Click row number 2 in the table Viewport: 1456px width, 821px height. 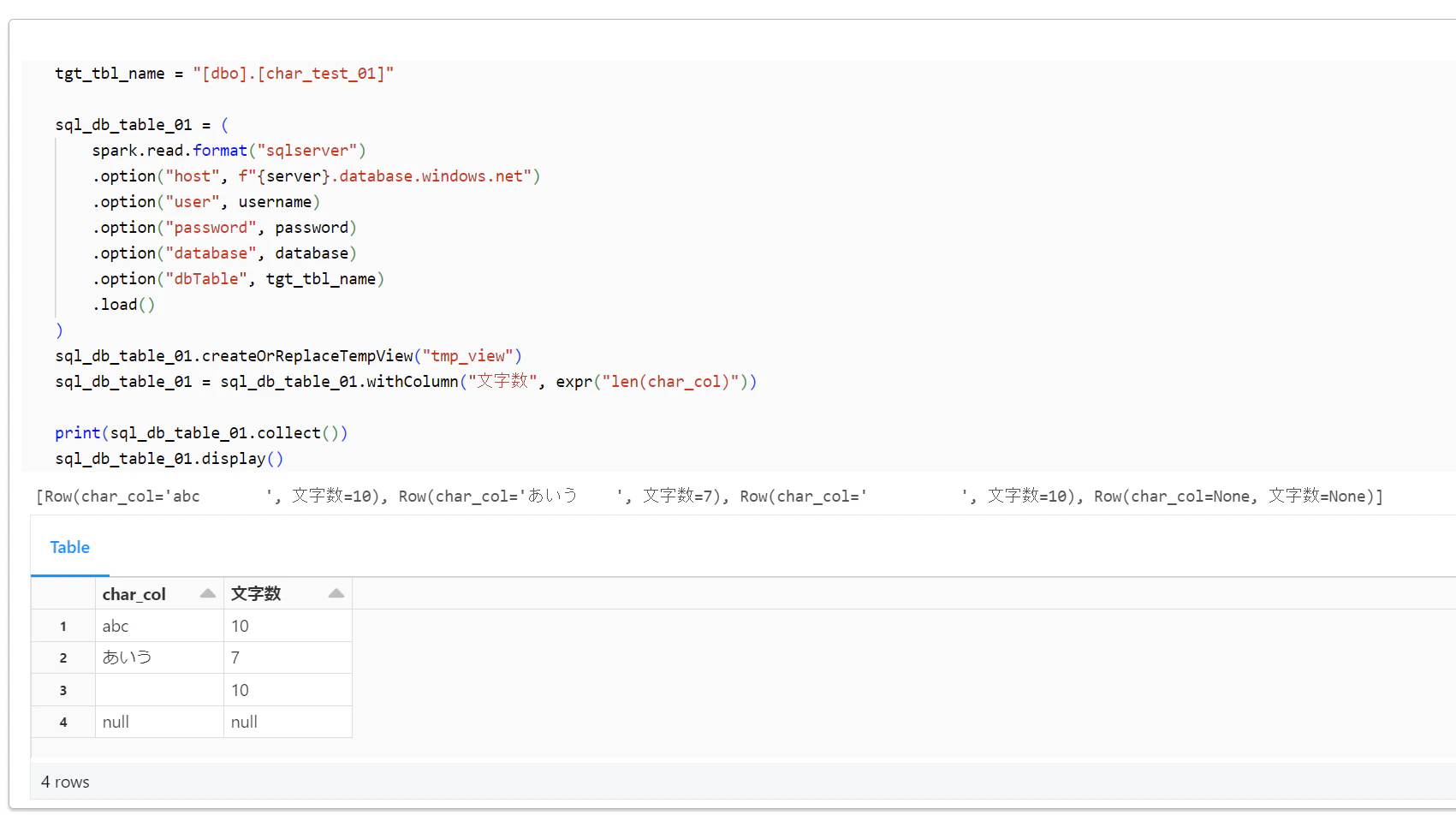(x=63, y=657)
